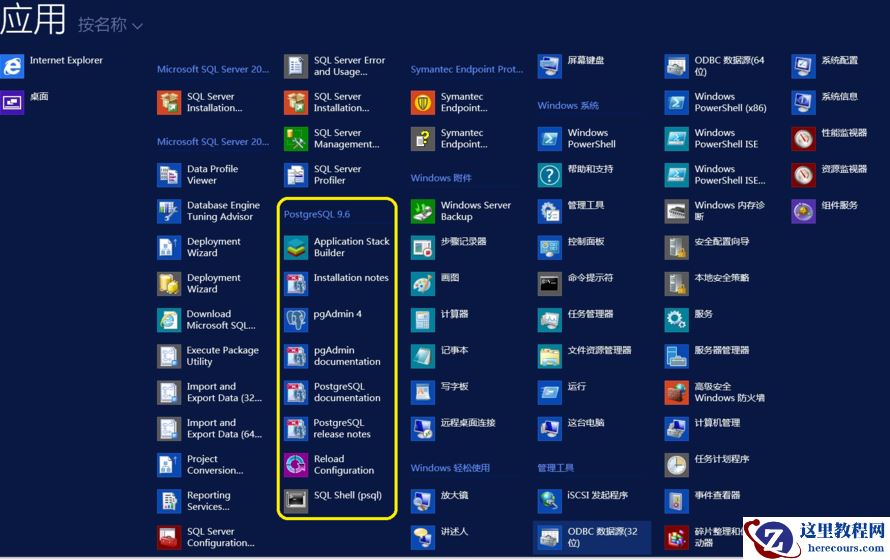
Task: Open the 按名称 sort dropdown
Action: click(110, 25)
